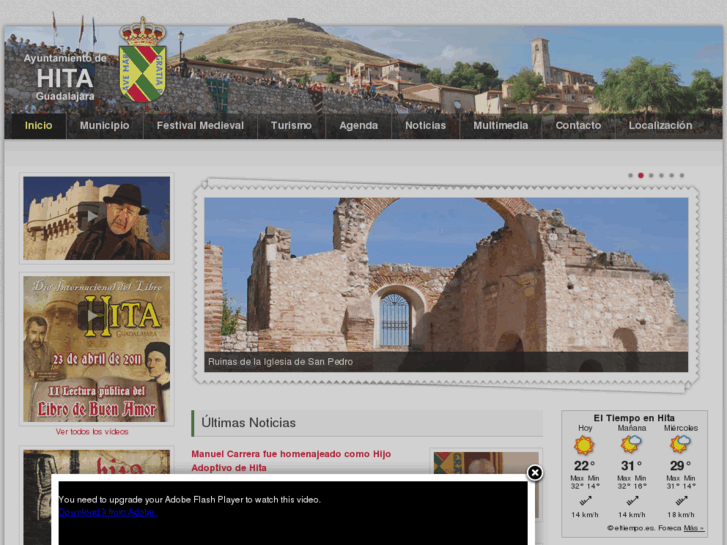This screenshot has height=545, width=727.
Task: Click Mañana's weather forecast icon
Action: coord(631,445)
